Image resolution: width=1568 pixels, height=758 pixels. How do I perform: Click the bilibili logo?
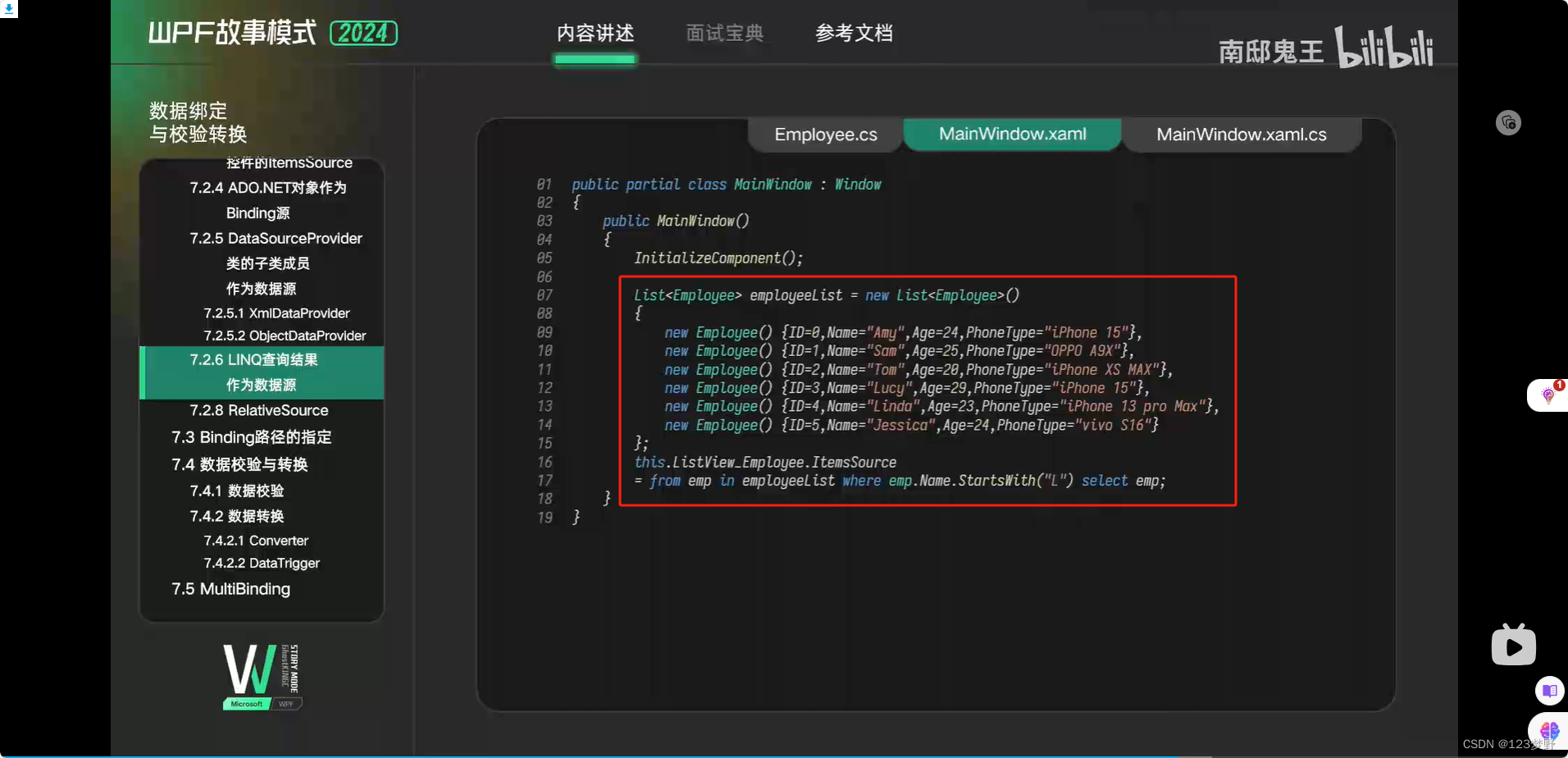pyautogui.click(x=1383, y=48)
